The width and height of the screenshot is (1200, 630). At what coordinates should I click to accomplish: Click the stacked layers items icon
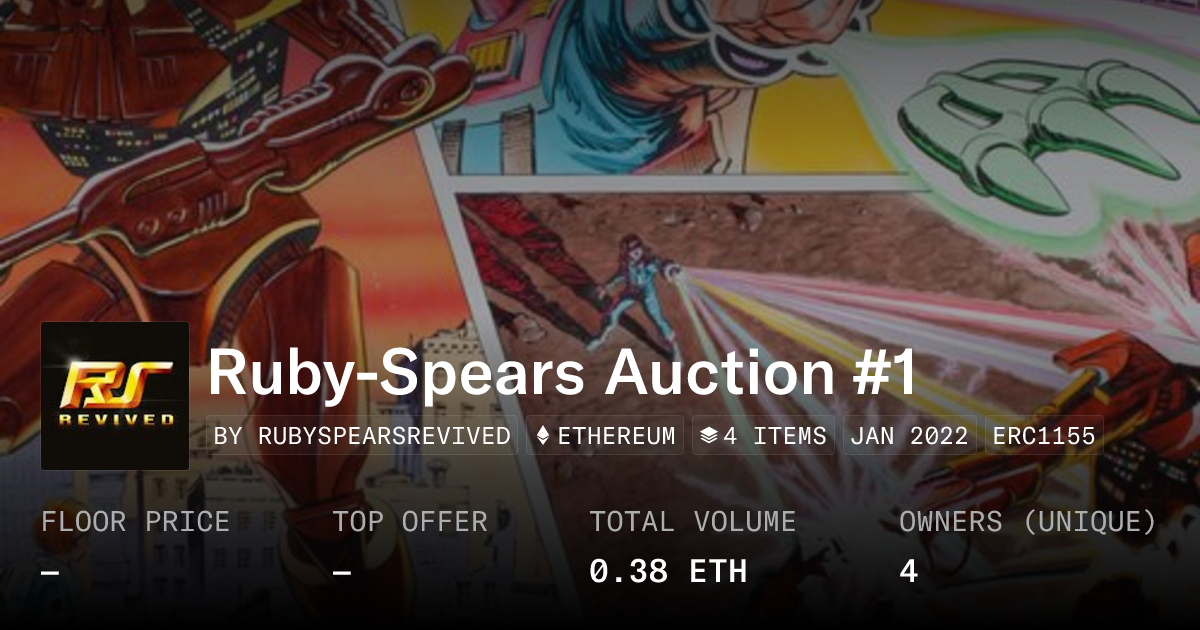(709, 436)
